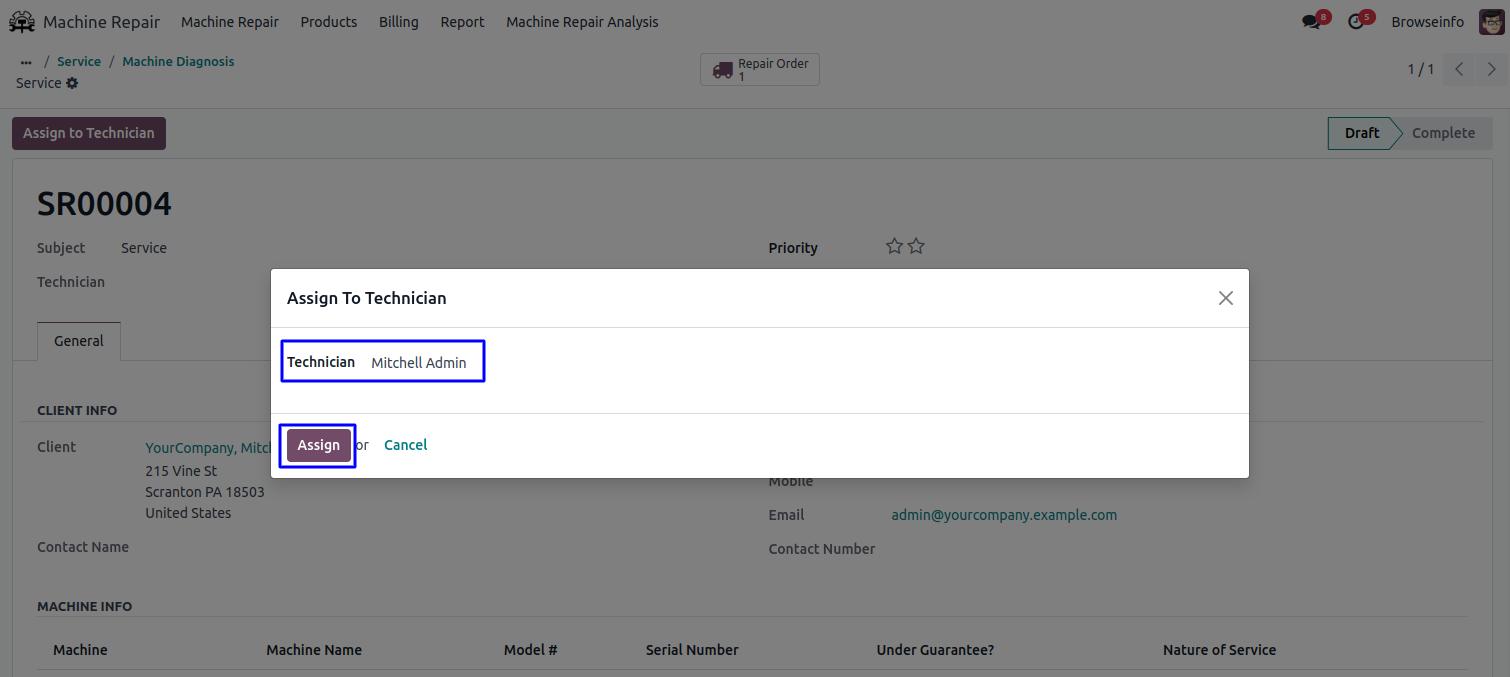Select the General tab

[x=79, y=341]
